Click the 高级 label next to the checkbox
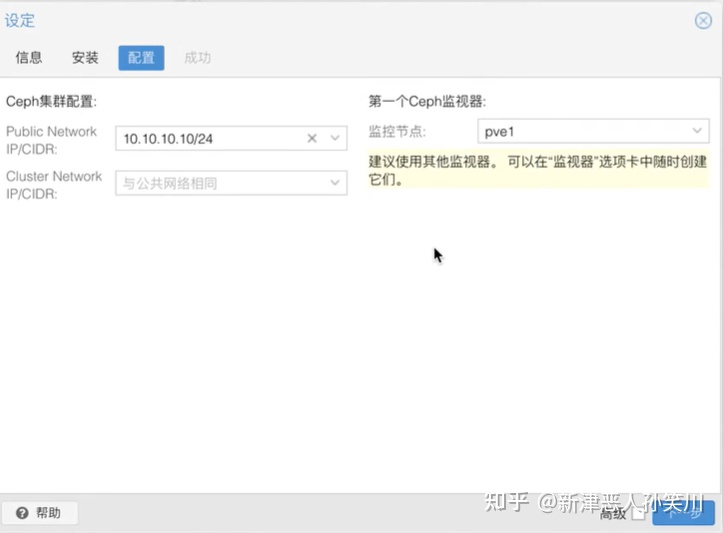This screenshot has width=723, height=533. [x=613, y=514]
